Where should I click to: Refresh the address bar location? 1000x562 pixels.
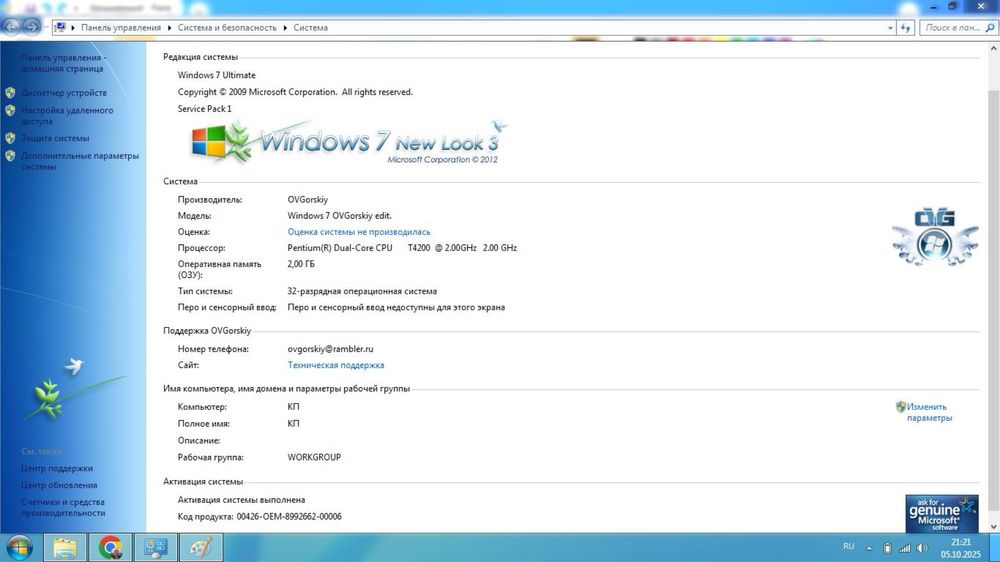point(906,27)
